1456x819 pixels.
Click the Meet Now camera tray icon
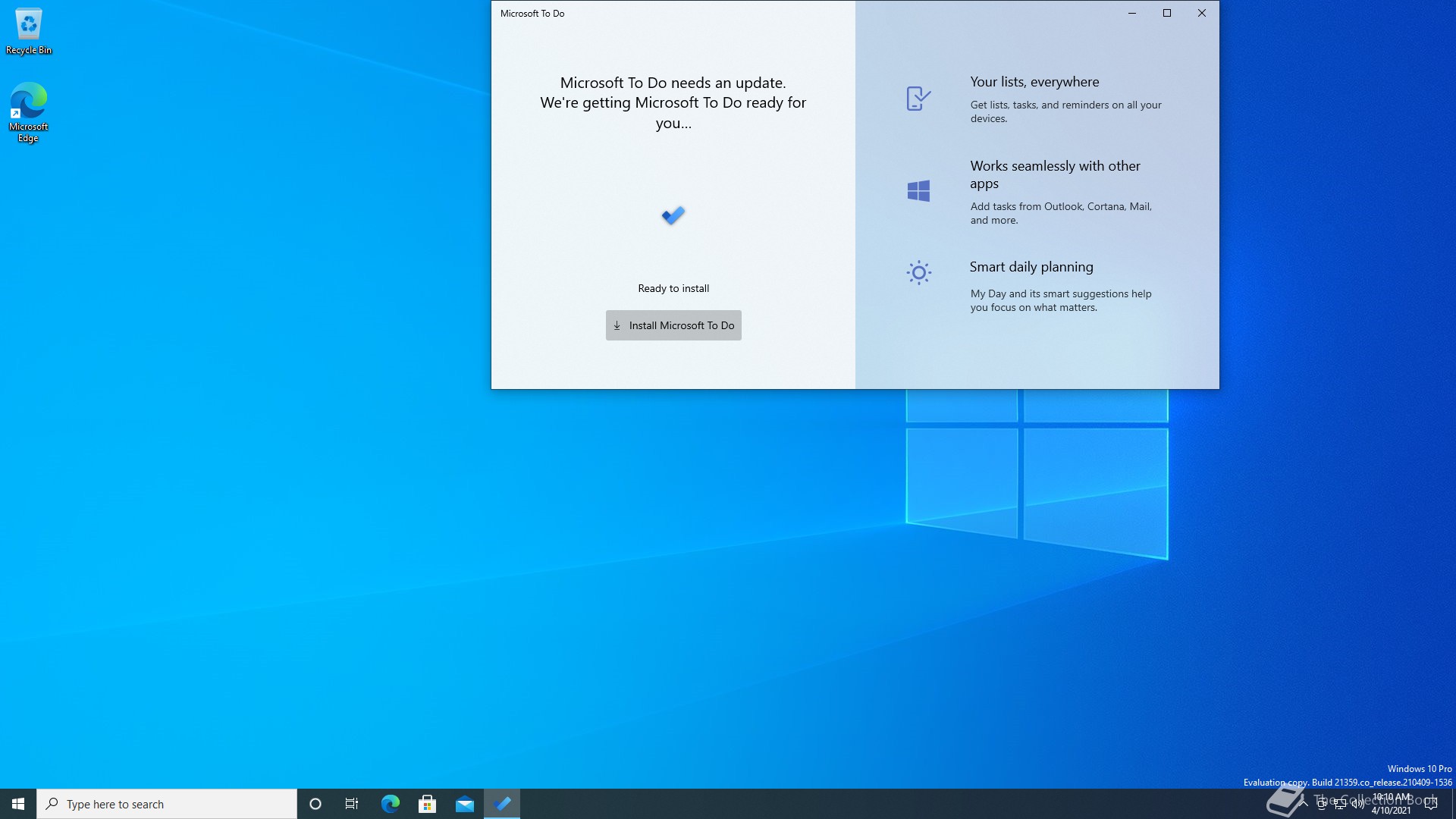point(1322,804)
